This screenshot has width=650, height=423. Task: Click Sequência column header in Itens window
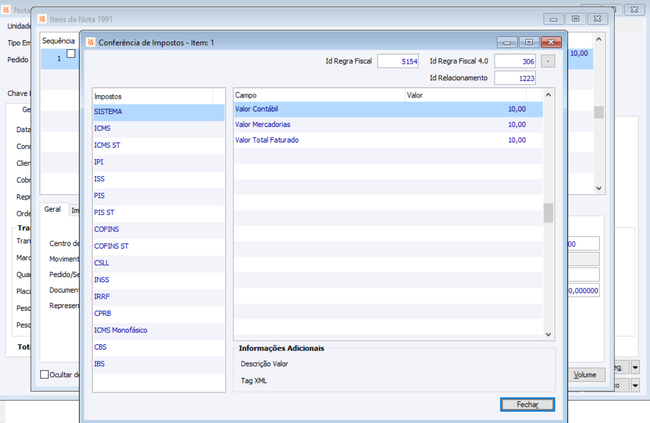pos(58,41)
